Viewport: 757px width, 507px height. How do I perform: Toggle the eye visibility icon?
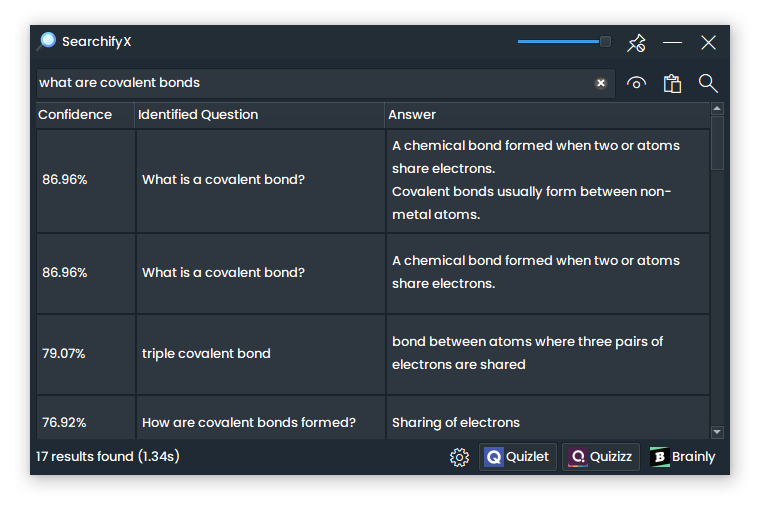tap(636, 83)
